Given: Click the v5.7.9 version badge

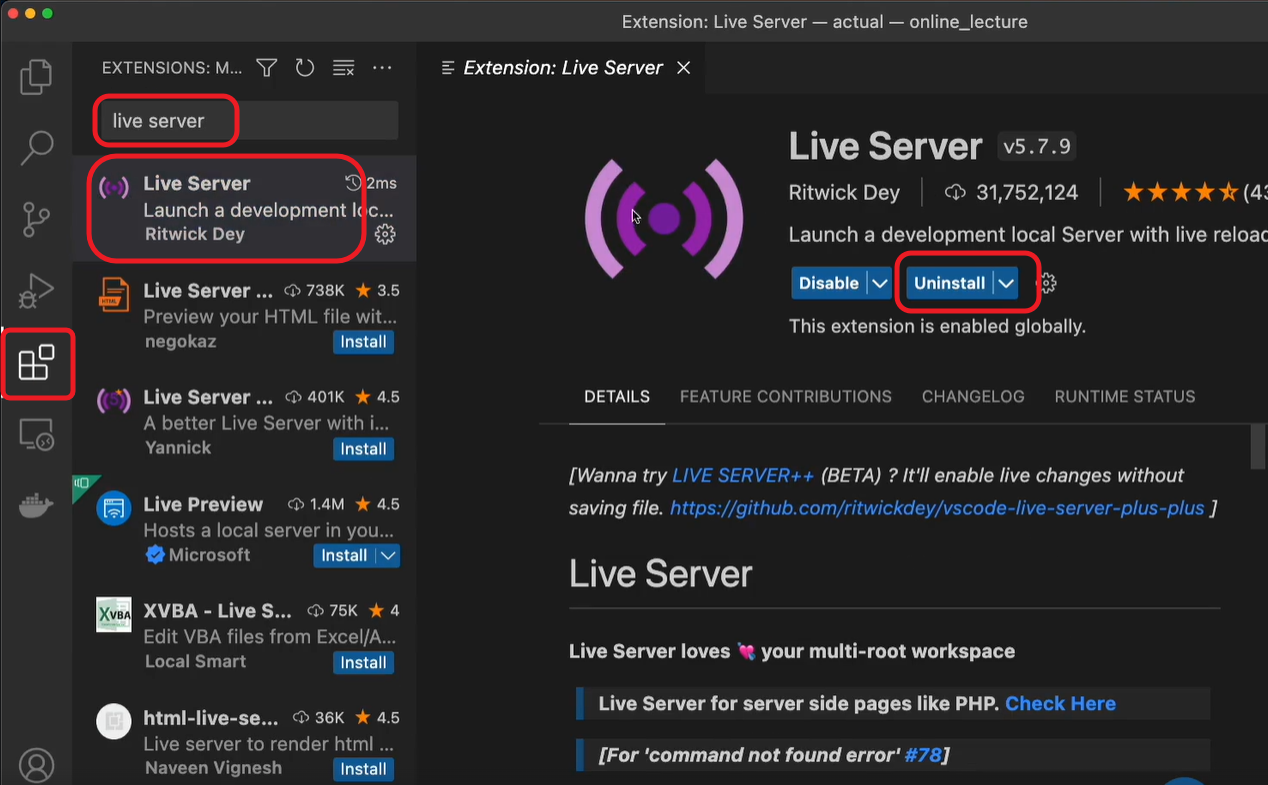Looking at the screenshot, I should pos(1036,146).
